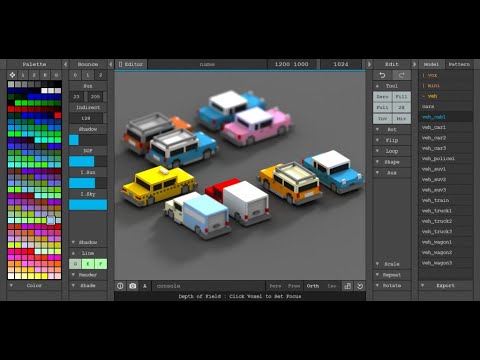The width and height of the screenshot is (480, 360).
Task: Expand the Shade section
Action: (88, 286)
